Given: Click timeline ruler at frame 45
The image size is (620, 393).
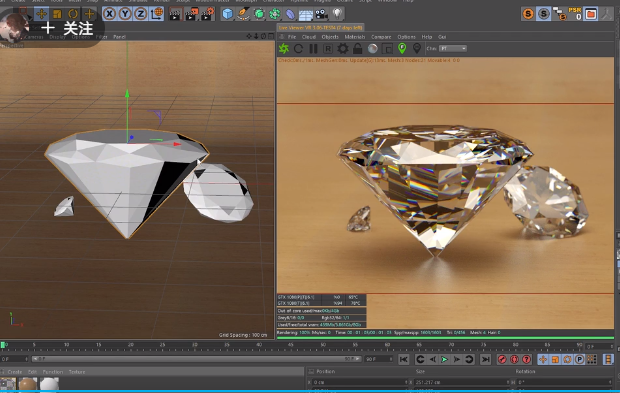Looking at the screenshot, I should tap(291, 346).
